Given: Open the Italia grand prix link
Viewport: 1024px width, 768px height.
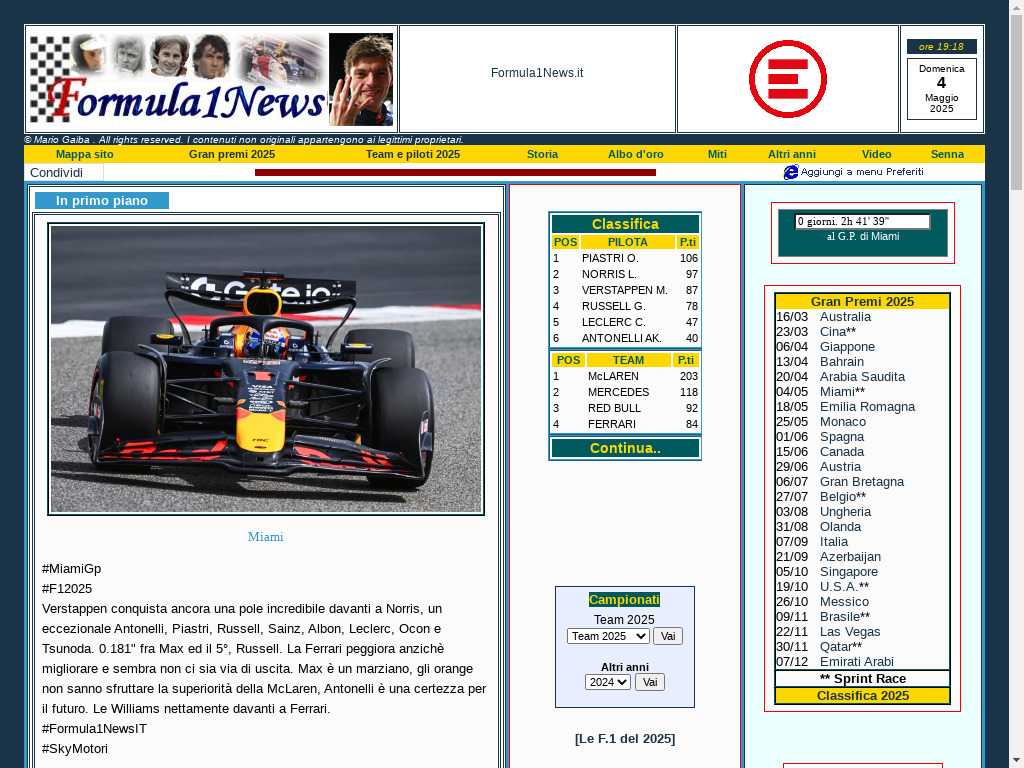Looking at the screenshot, I should coord(834,542).
